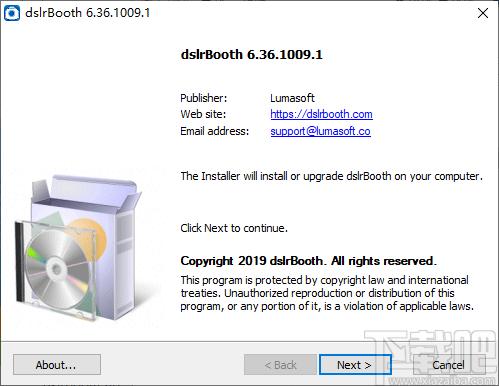499x386 pixels.
Task: Continue with the Next > button
Action: coord(355,365)
